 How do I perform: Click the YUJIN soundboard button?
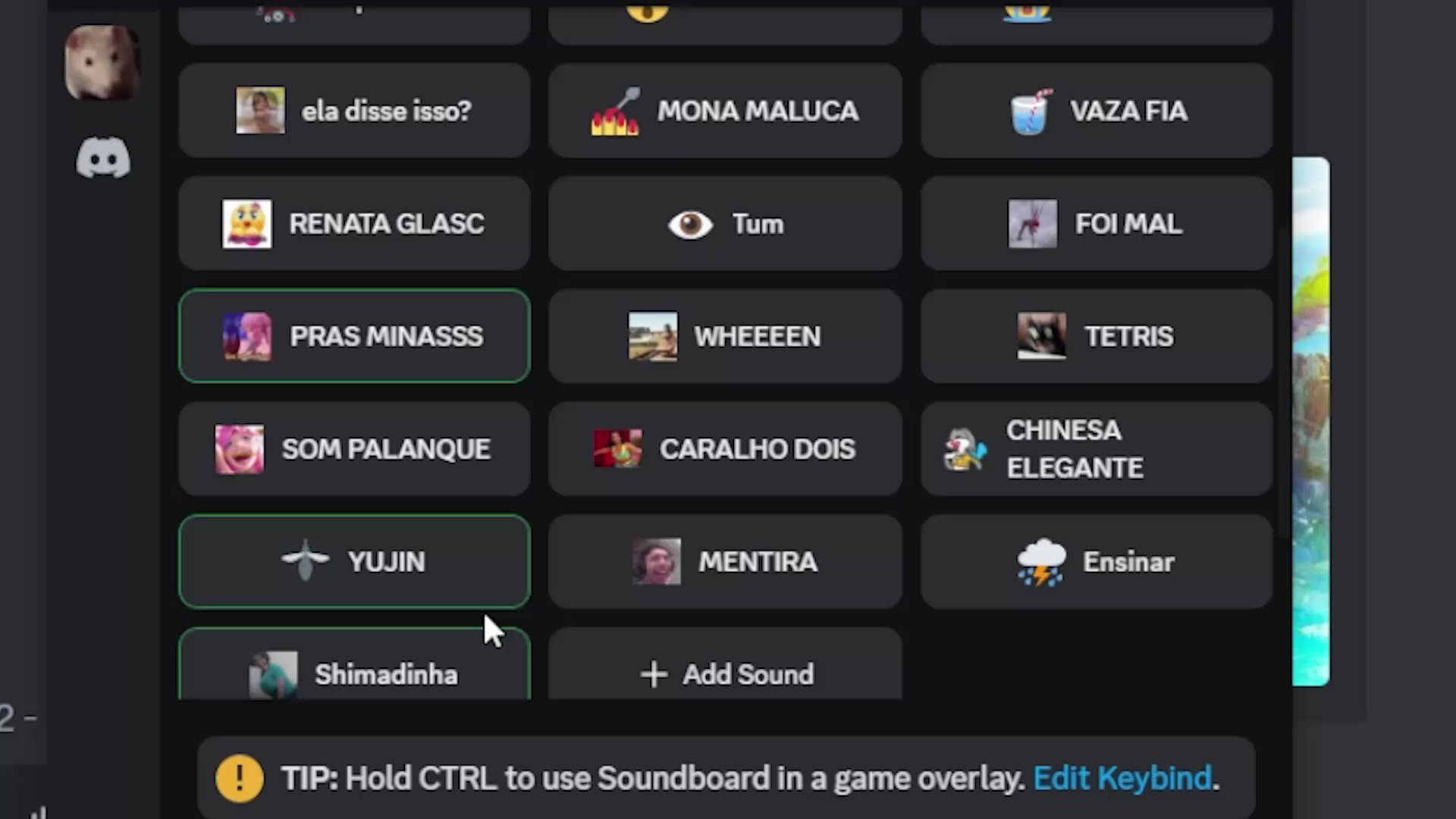pyautogui.click(x=354, y=561)
